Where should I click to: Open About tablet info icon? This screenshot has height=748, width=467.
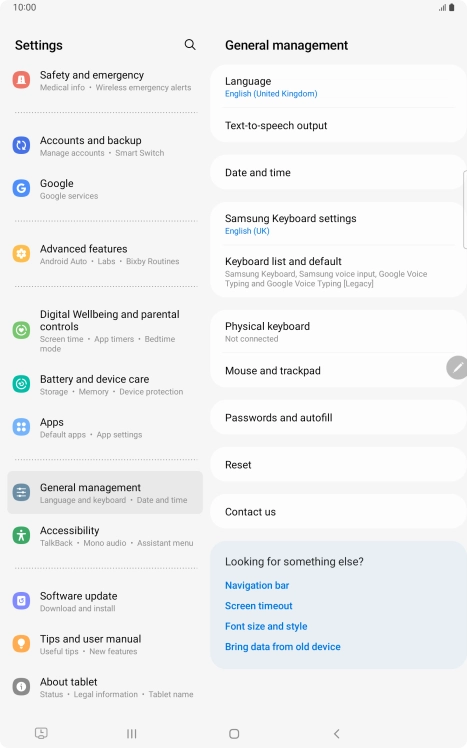[x=21, y=686]
